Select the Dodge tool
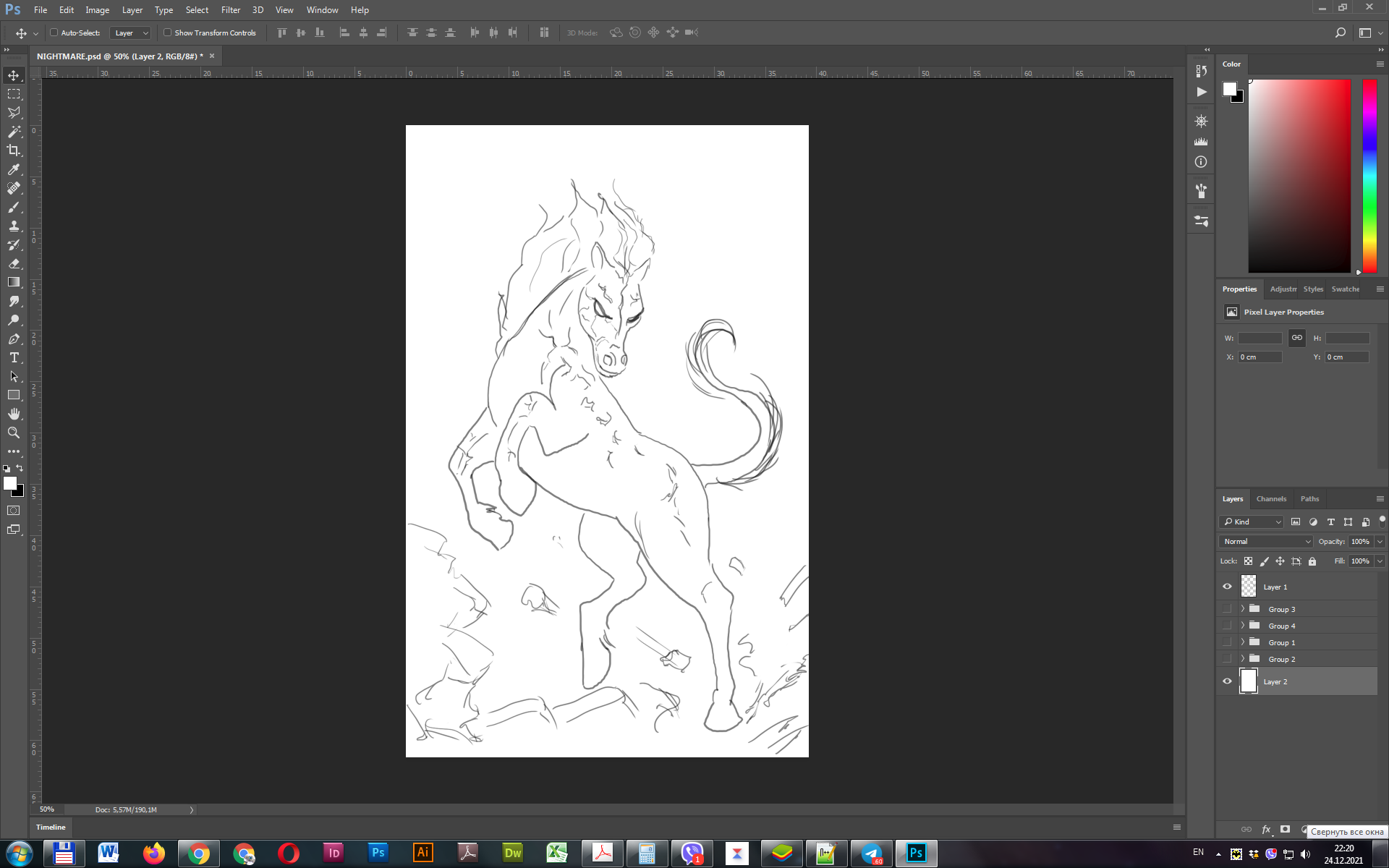 tap(14, 320)
